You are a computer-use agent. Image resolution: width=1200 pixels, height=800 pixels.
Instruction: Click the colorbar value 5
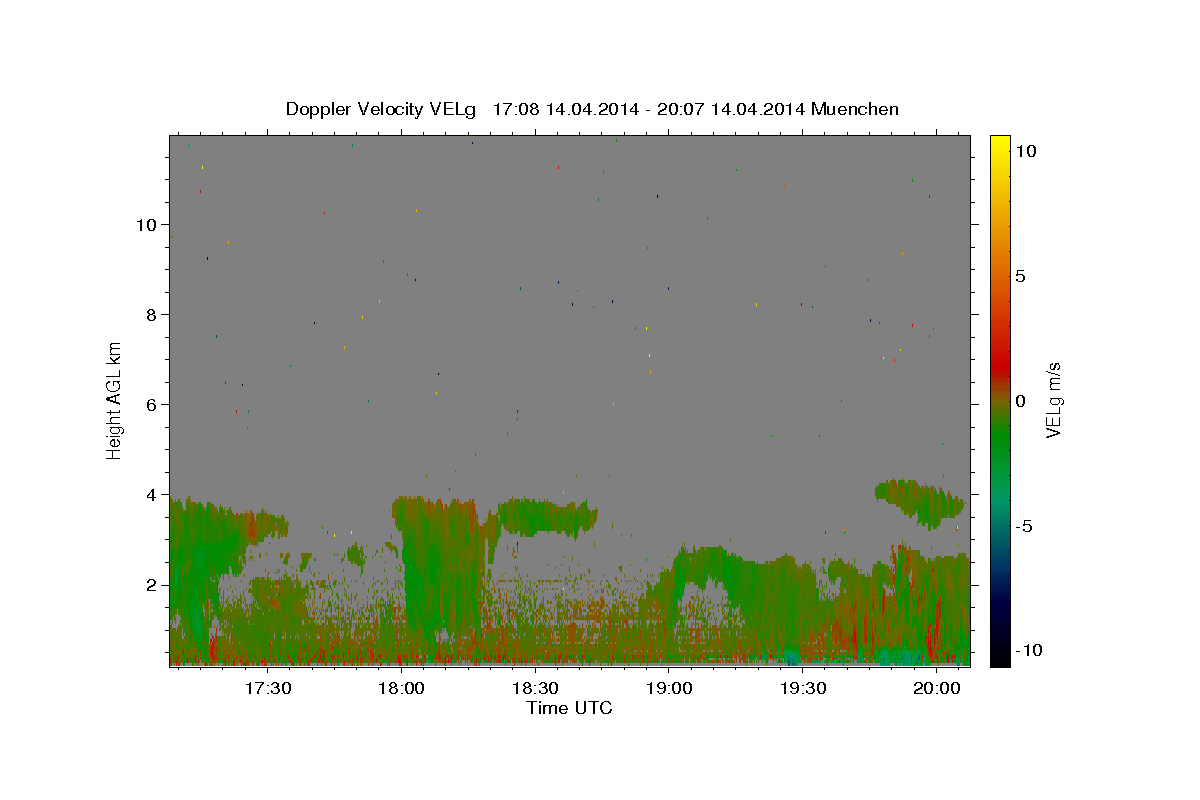[x=1021, y=276]
